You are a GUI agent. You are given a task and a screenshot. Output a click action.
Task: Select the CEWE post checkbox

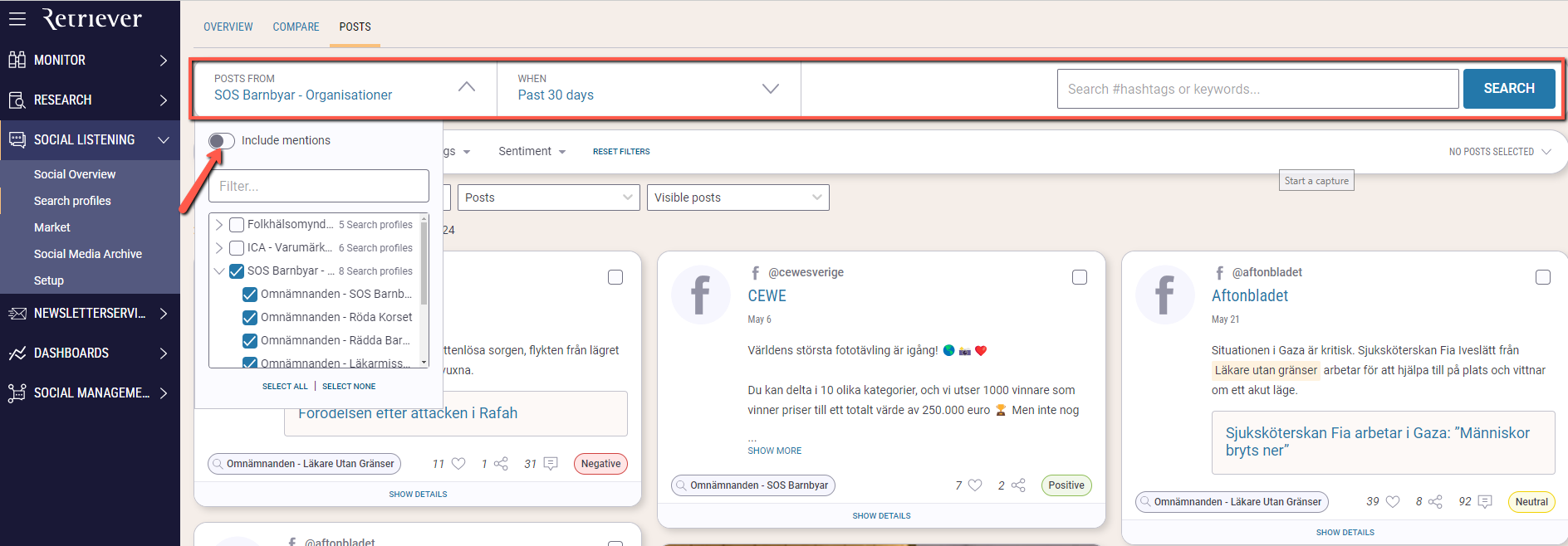tap(1080, 277)
